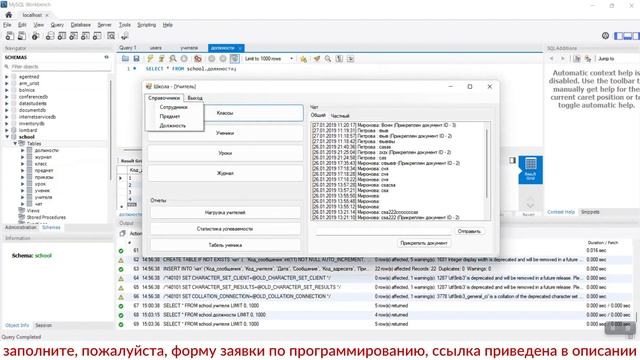This screenshot has height=360, width=640.
Task: Click the Ученики button
Action: coord(225,133)
